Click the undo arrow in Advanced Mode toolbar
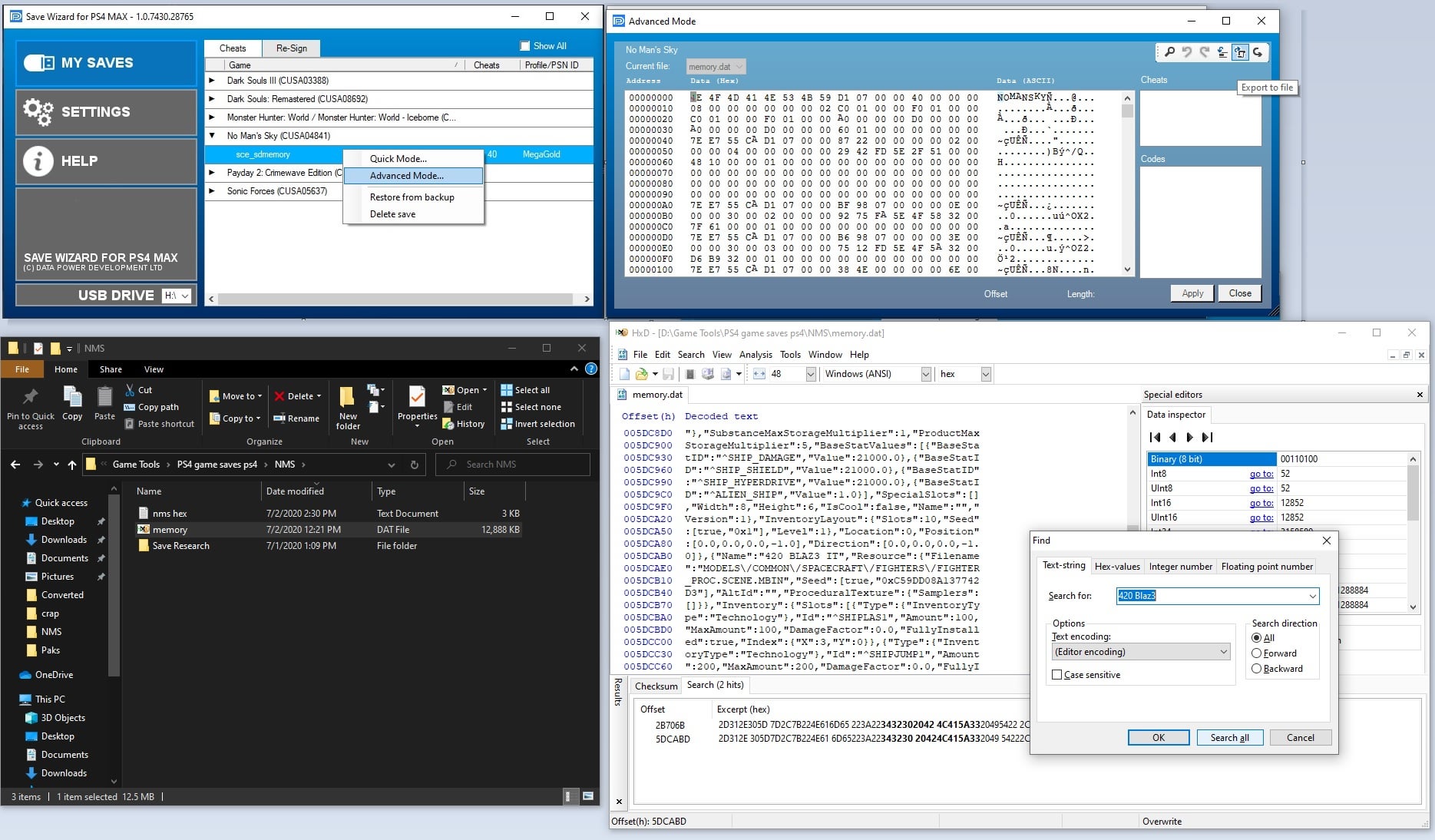 coord(1187,52)
